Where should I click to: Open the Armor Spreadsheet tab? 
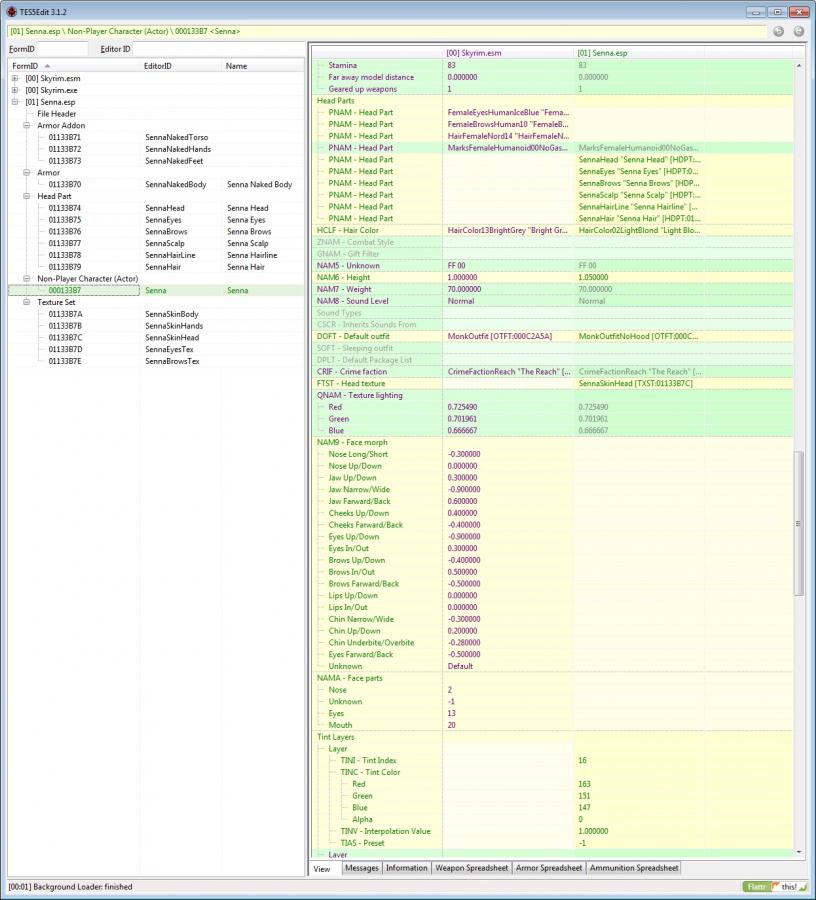(549, 868)
